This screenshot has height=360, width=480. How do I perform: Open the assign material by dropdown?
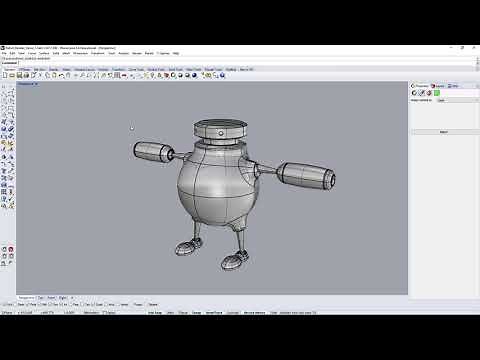click(x=457, y=100)
